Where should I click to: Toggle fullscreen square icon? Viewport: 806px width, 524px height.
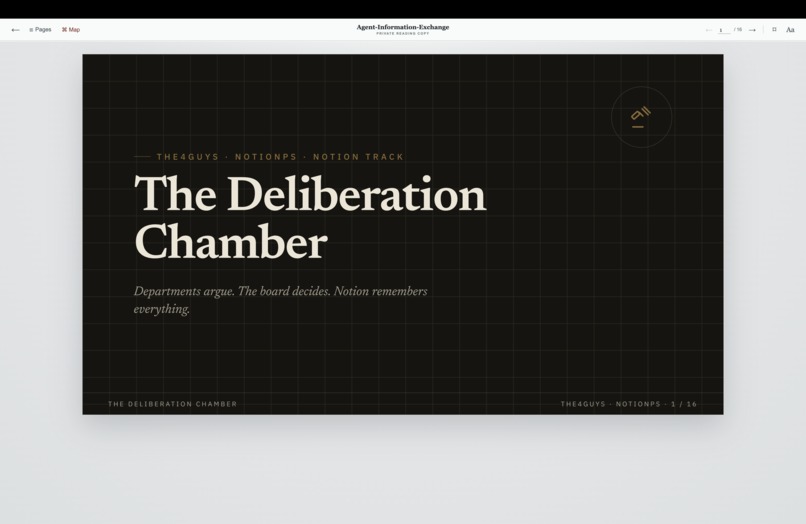(x=774, y=29)
